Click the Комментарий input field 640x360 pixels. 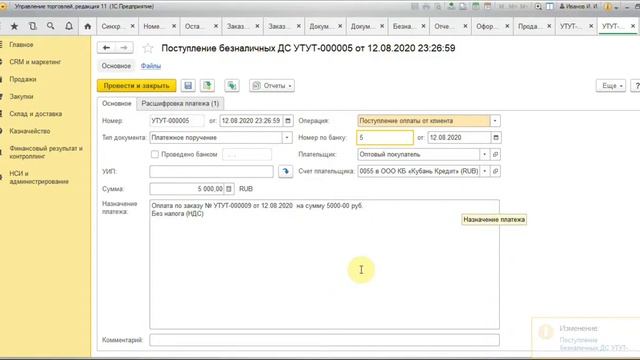[x=324, y=340]
